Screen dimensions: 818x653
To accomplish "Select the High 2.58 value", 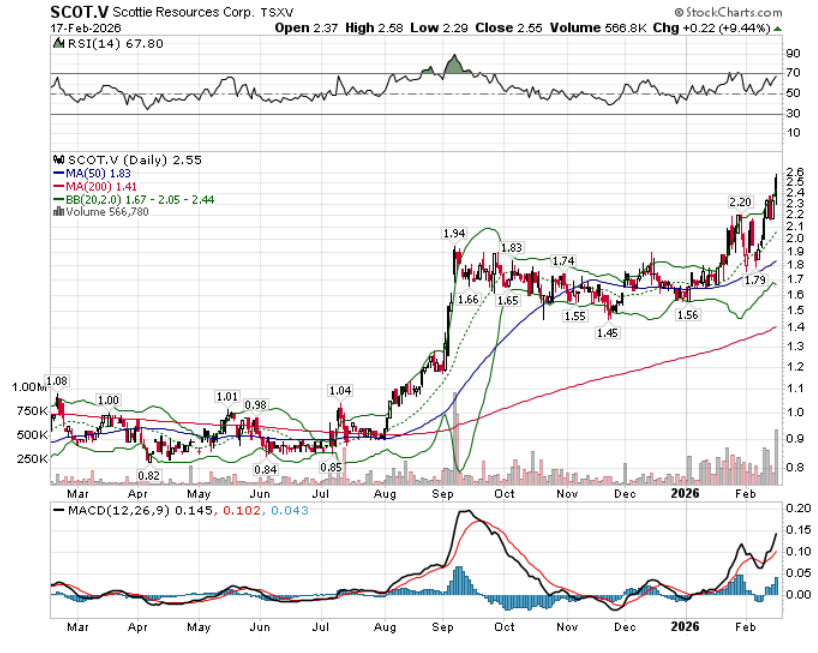I will (374, 28).
